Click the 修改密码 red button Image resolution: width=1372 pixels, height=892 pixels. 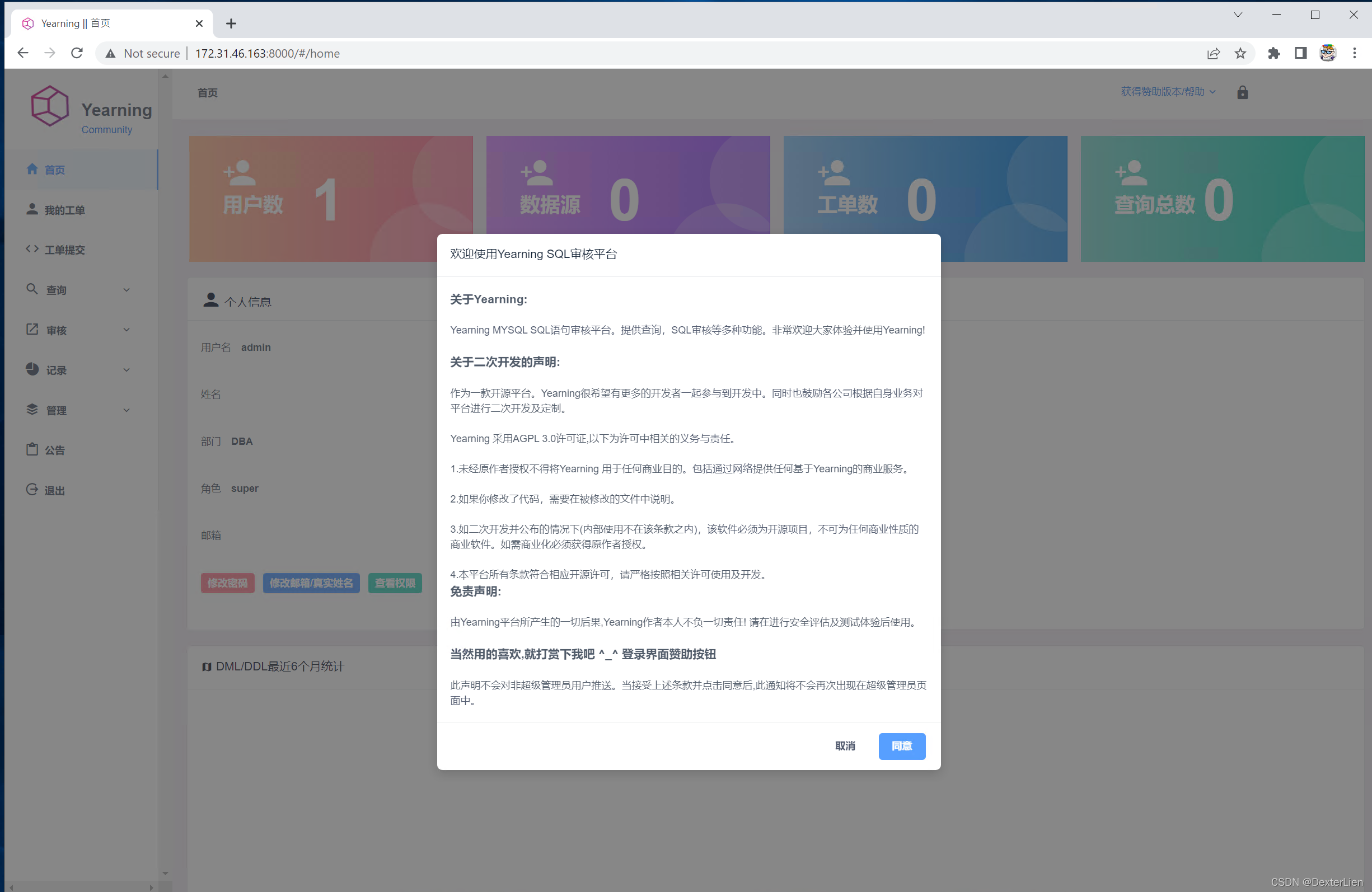coord(227,583)
